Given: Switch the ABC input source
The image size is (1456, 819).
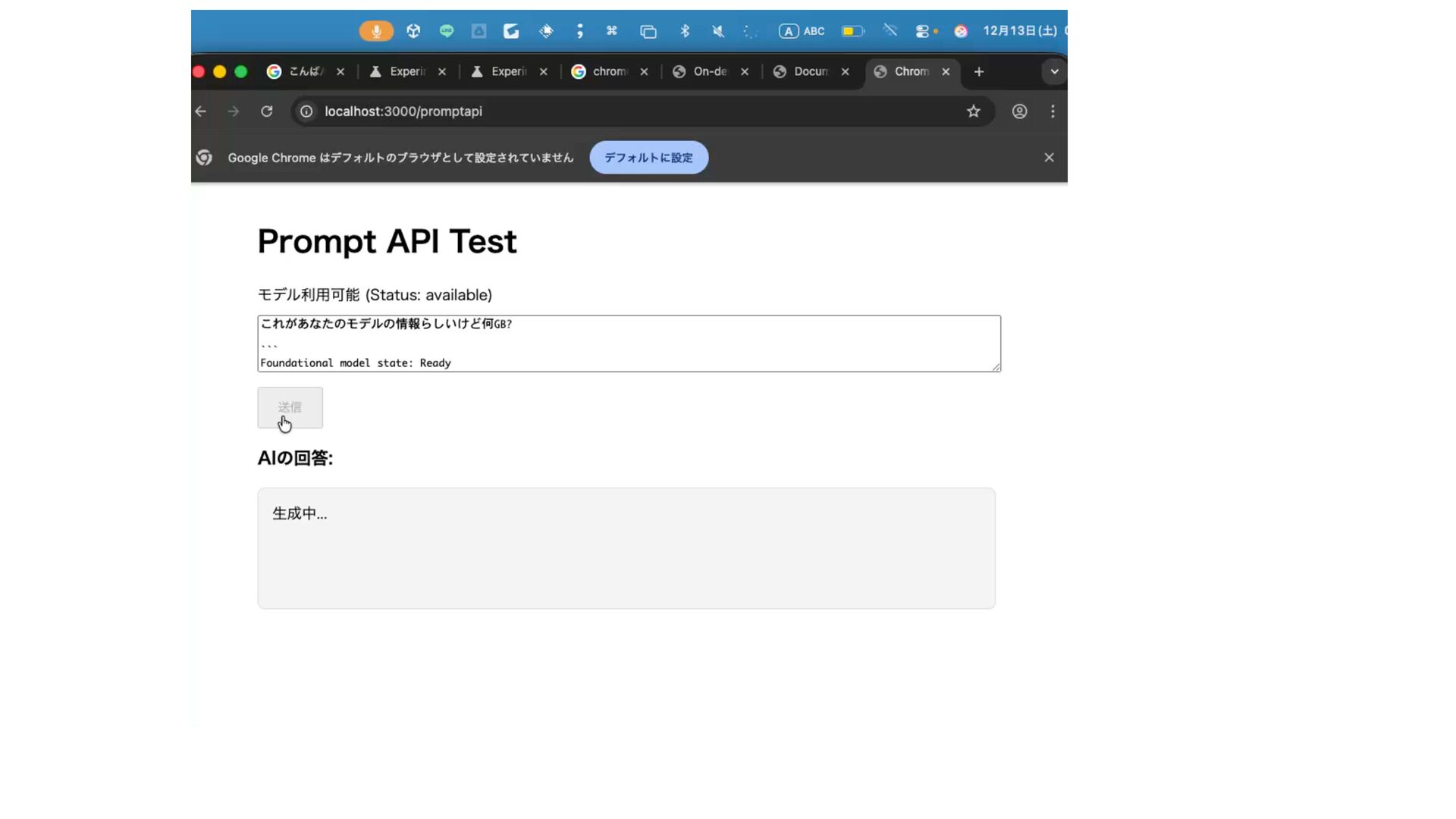Looking at the screenshot, I should pos(802,31).
